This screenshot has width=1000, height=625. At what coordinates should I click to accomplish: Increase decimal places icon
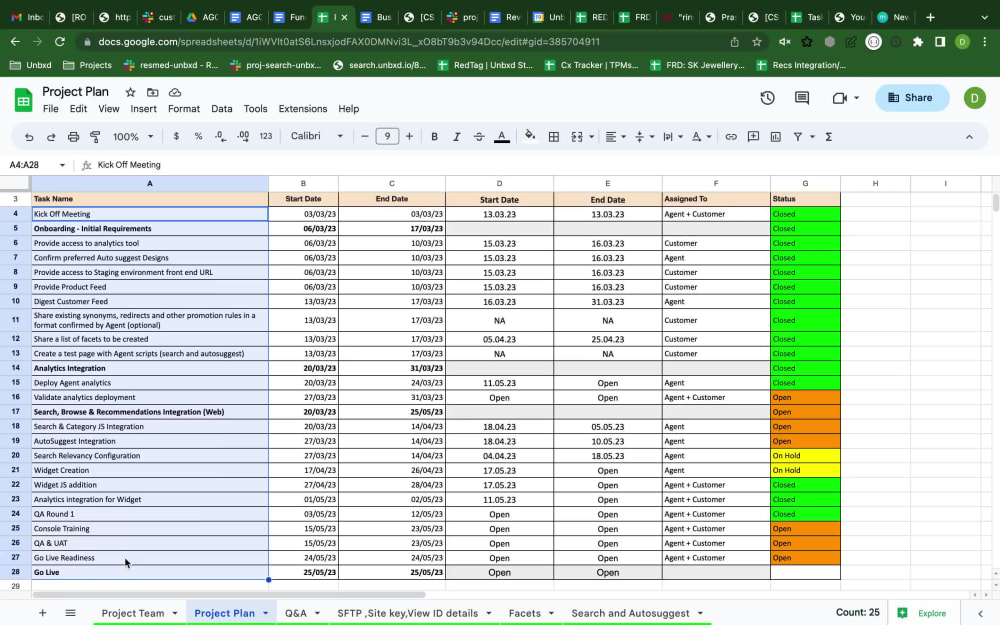pos(243,136)
